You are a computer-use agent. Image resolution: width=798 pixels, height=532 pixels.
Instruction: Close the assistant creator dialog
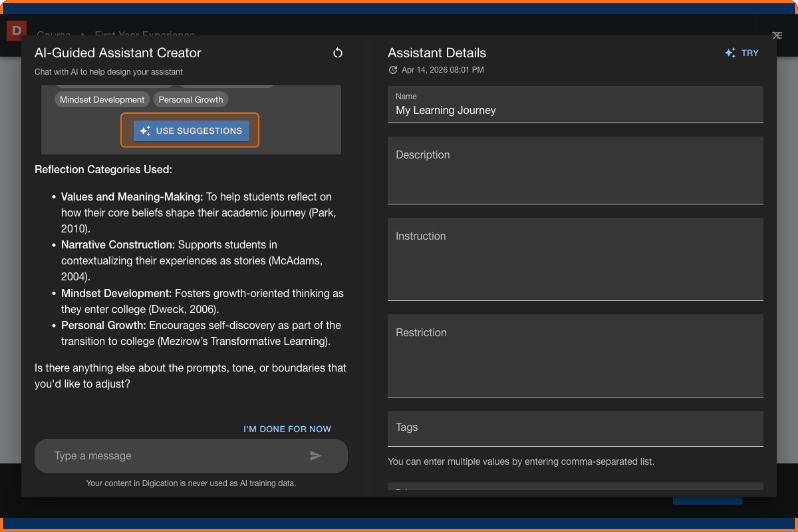pos(777,35)
